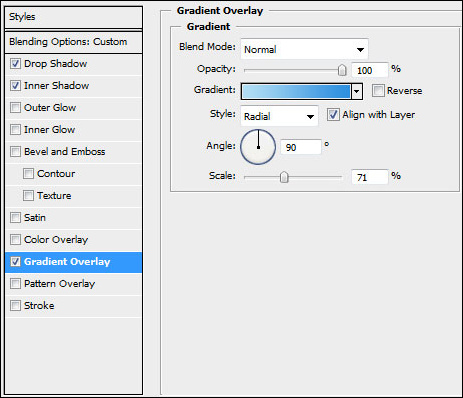Viewport: 463px width, 398px height.
Task: Click the Opacity slider handle
Action: (342, 70)
